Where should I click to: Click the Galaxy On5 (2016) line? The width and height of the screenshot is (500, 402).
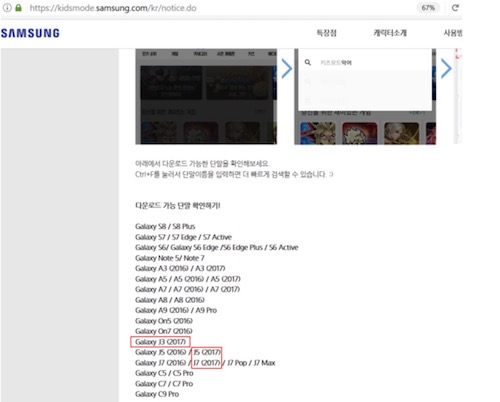(164, 321)
